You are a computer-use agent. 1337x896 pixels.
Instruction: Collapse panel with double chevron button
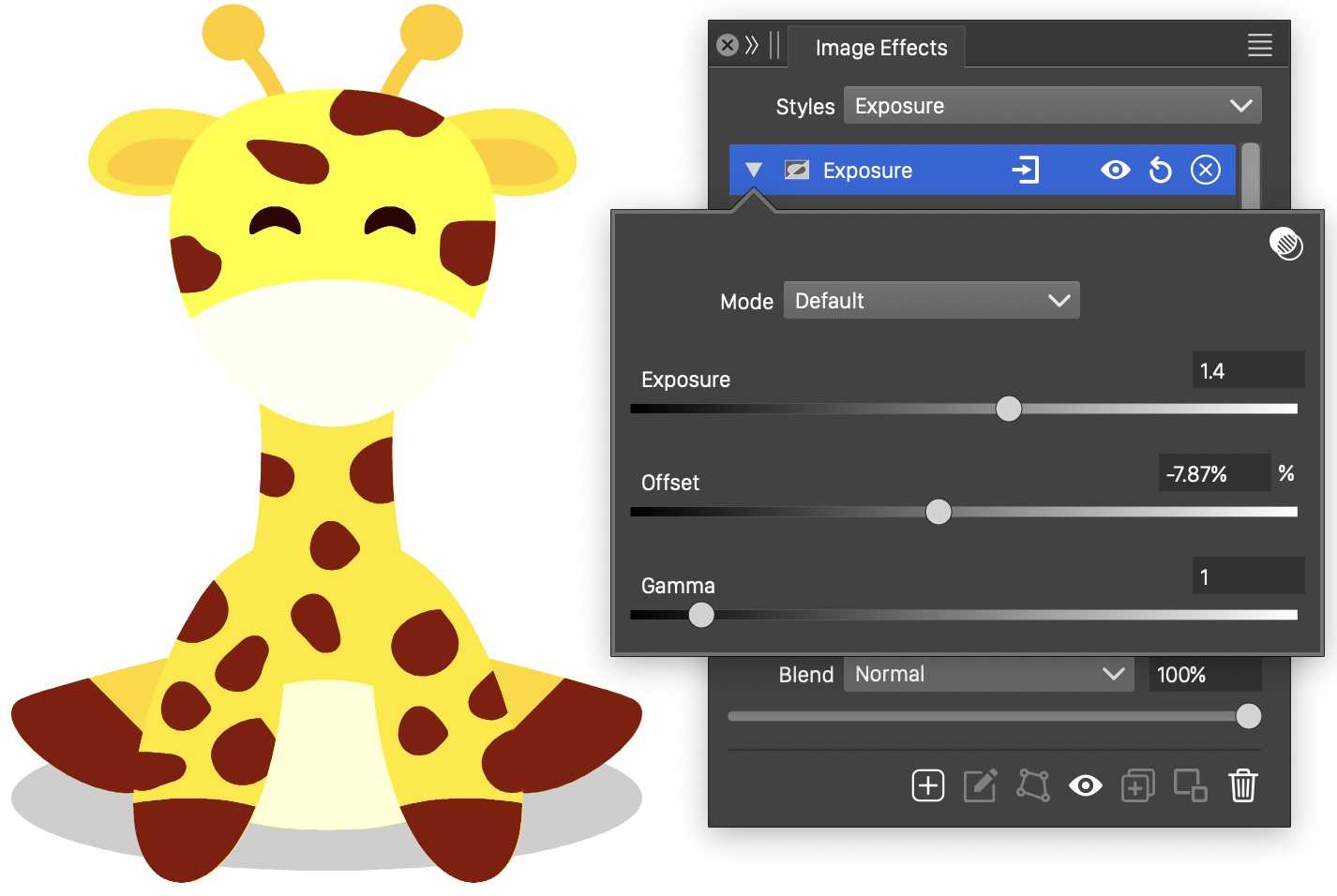(x=752, y=45)
